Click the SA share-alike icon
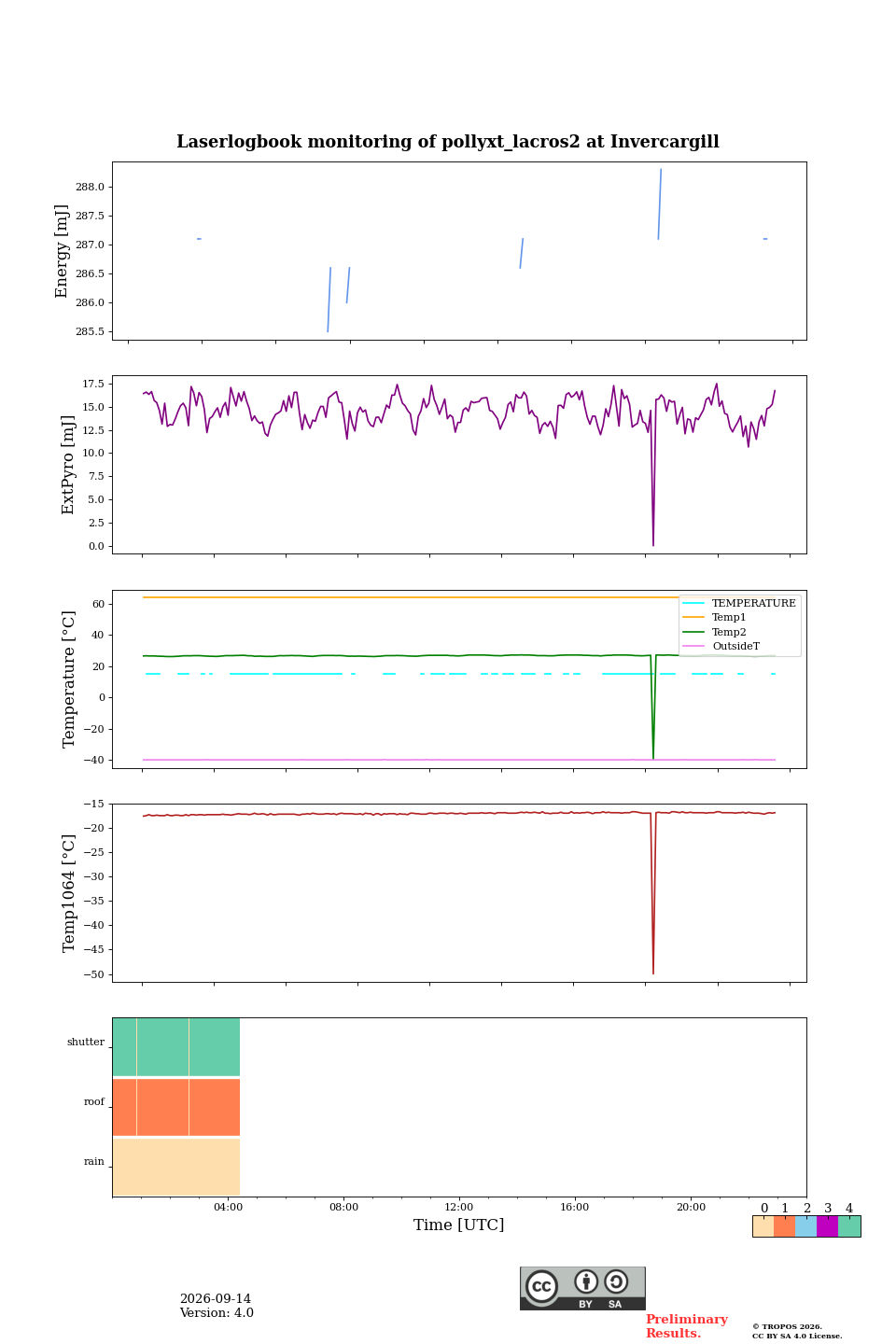 pyautogui.click(x=616, y=1281)
